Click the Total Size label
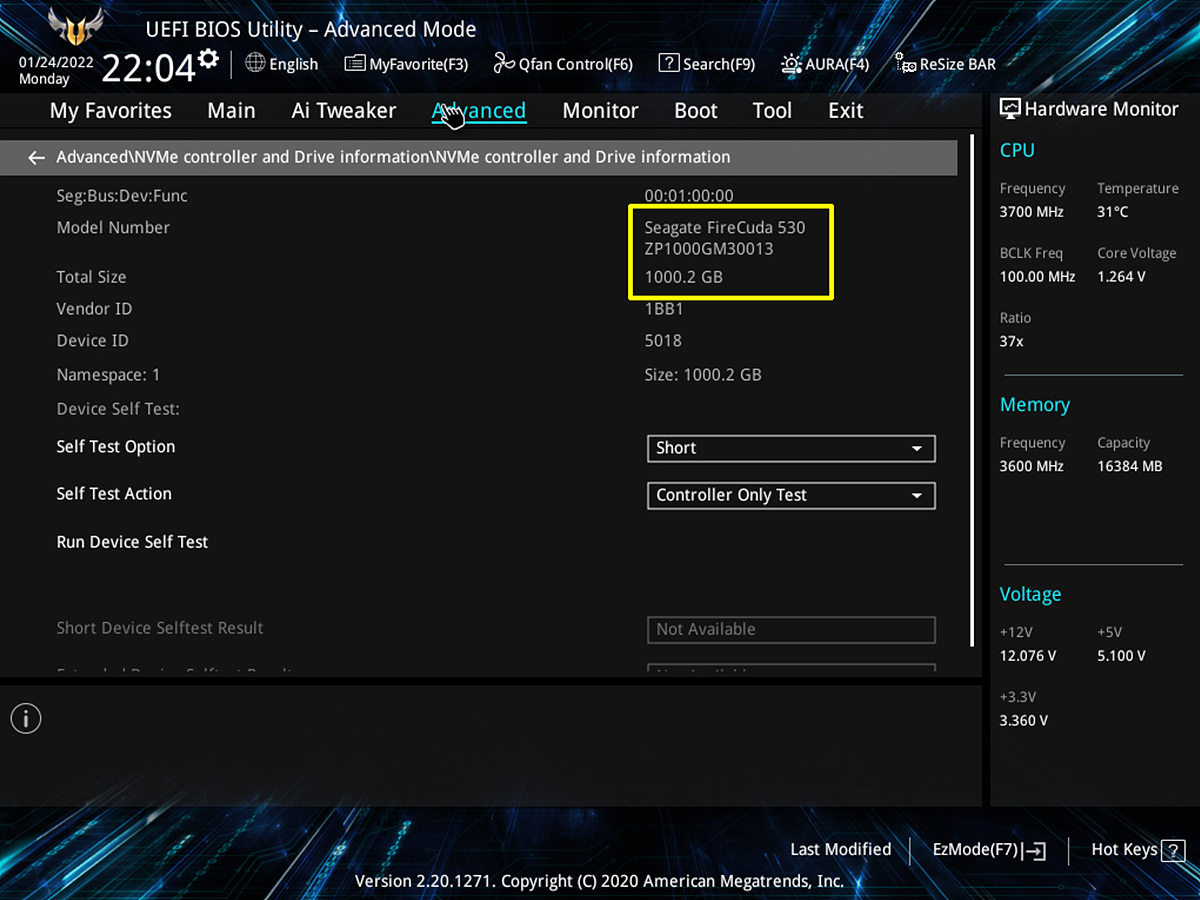The height and width of the screenshot is (900, 1200). point(91,277)
